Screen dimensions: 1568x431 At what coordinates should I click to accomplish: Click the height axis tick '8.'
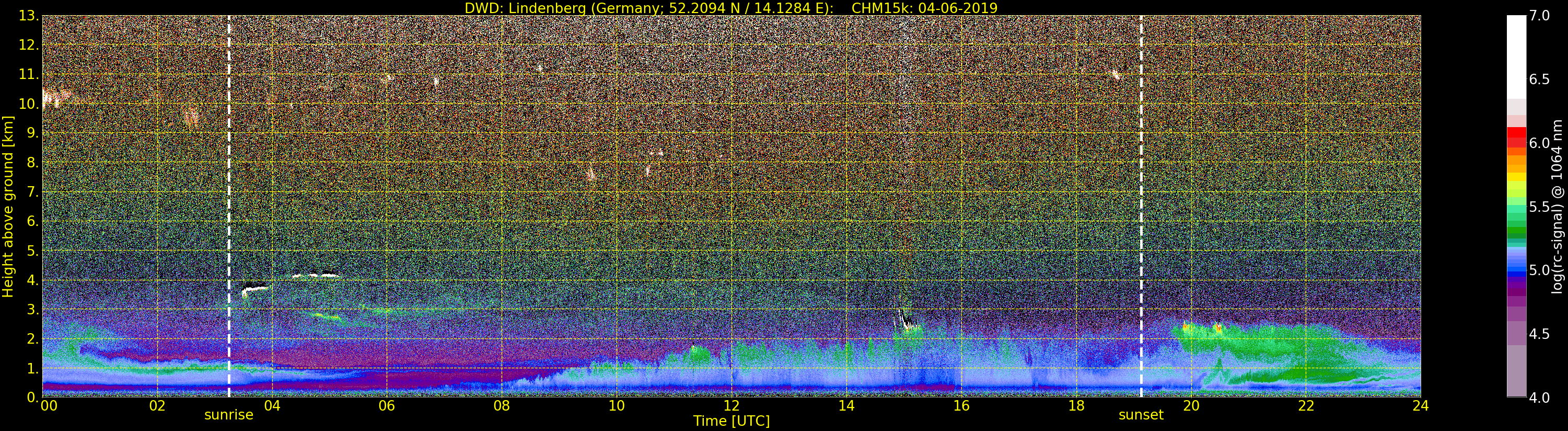pos(32,163)
